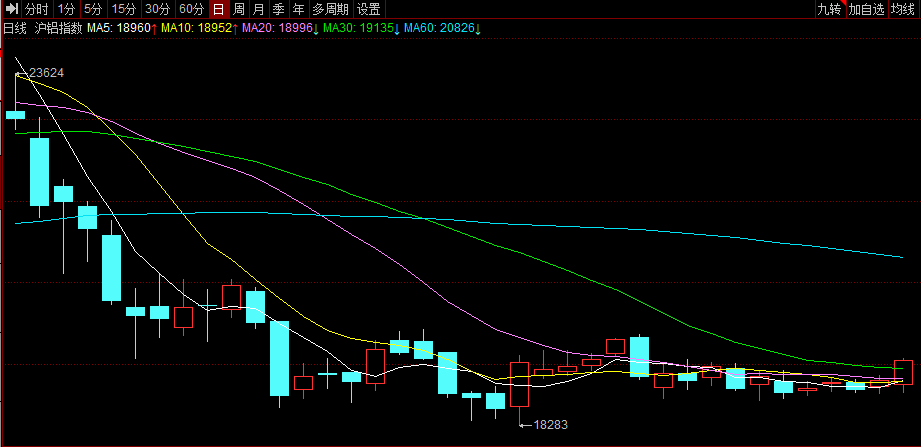
Task: Switch to the 分时 intraday tab
Action: click(x=36, y=9)
